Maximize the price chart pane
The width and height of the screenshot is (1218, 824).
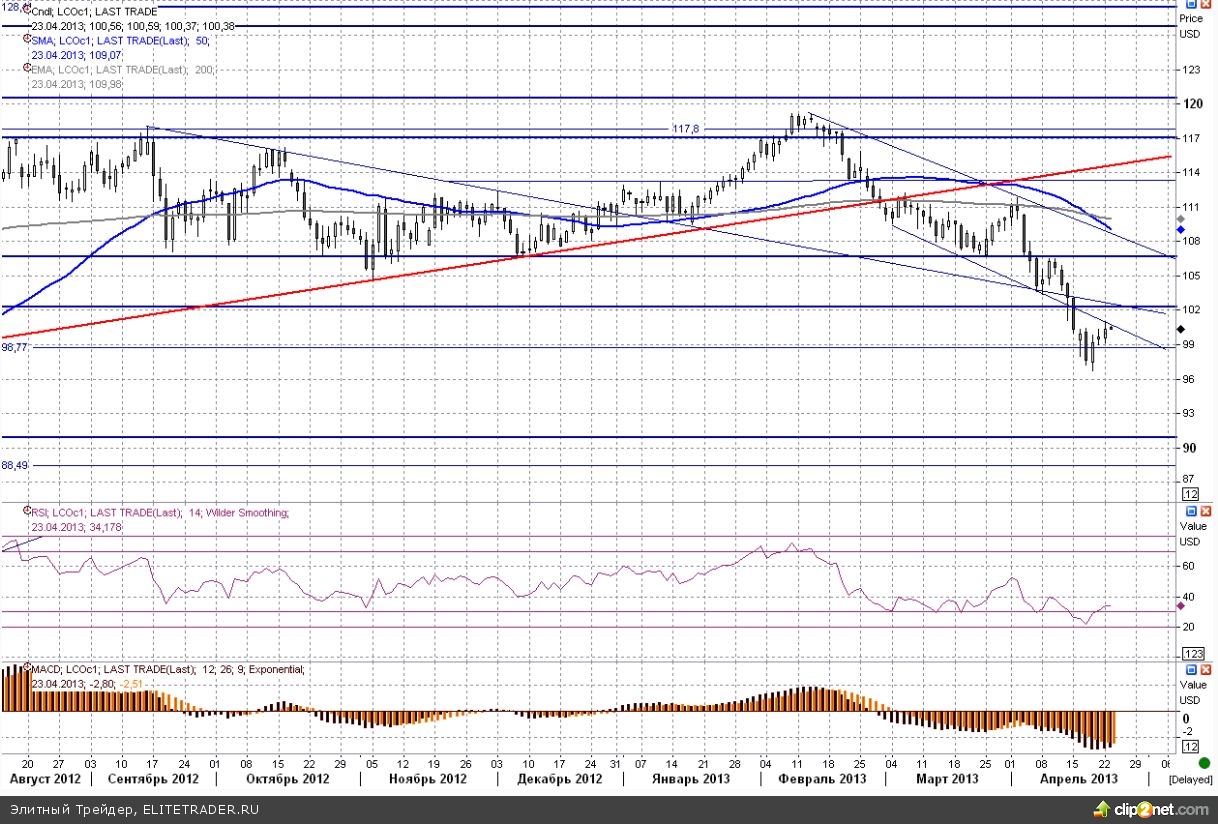(1191, 5)
